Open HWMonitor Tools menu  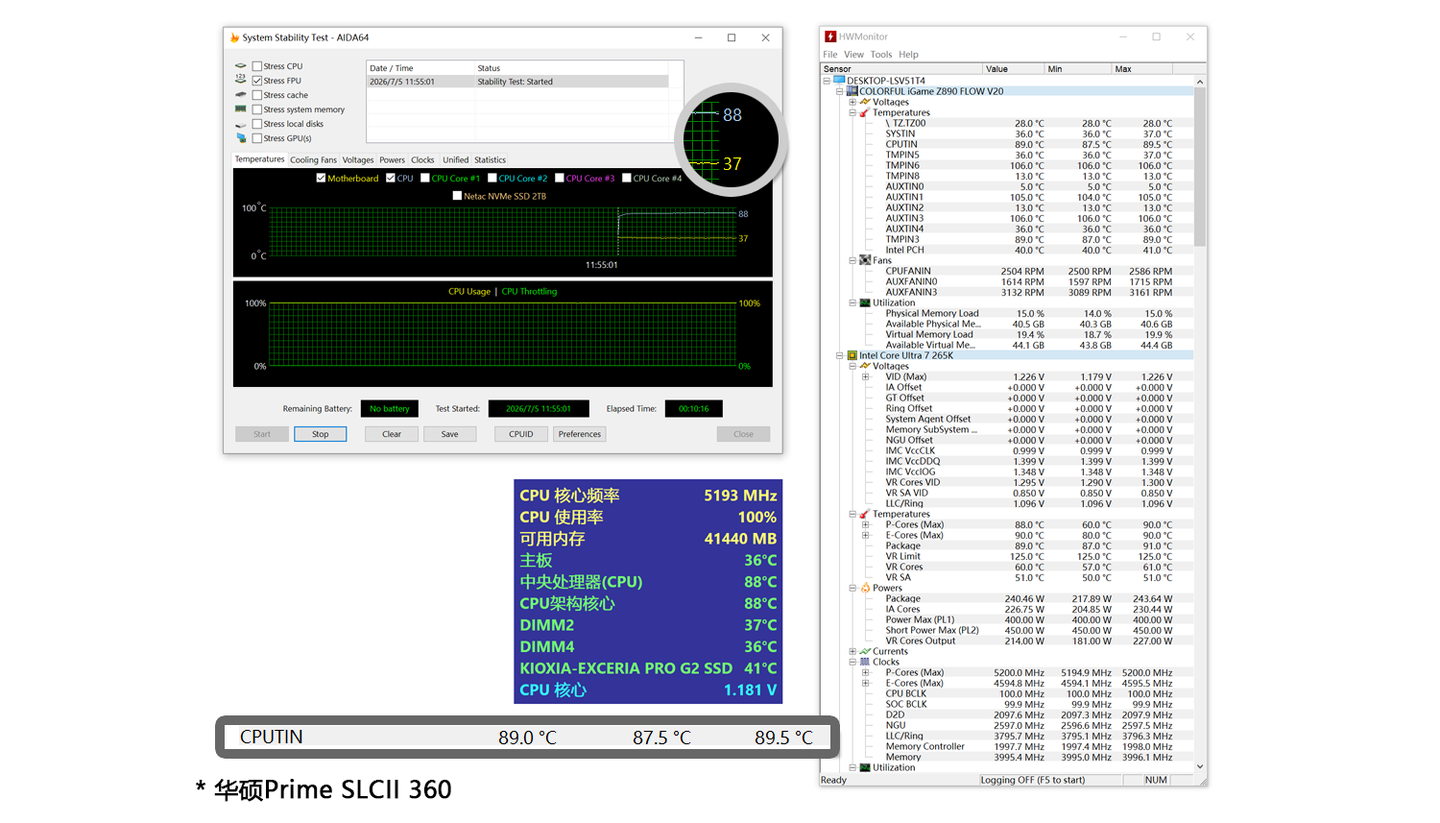coord(881,55)
